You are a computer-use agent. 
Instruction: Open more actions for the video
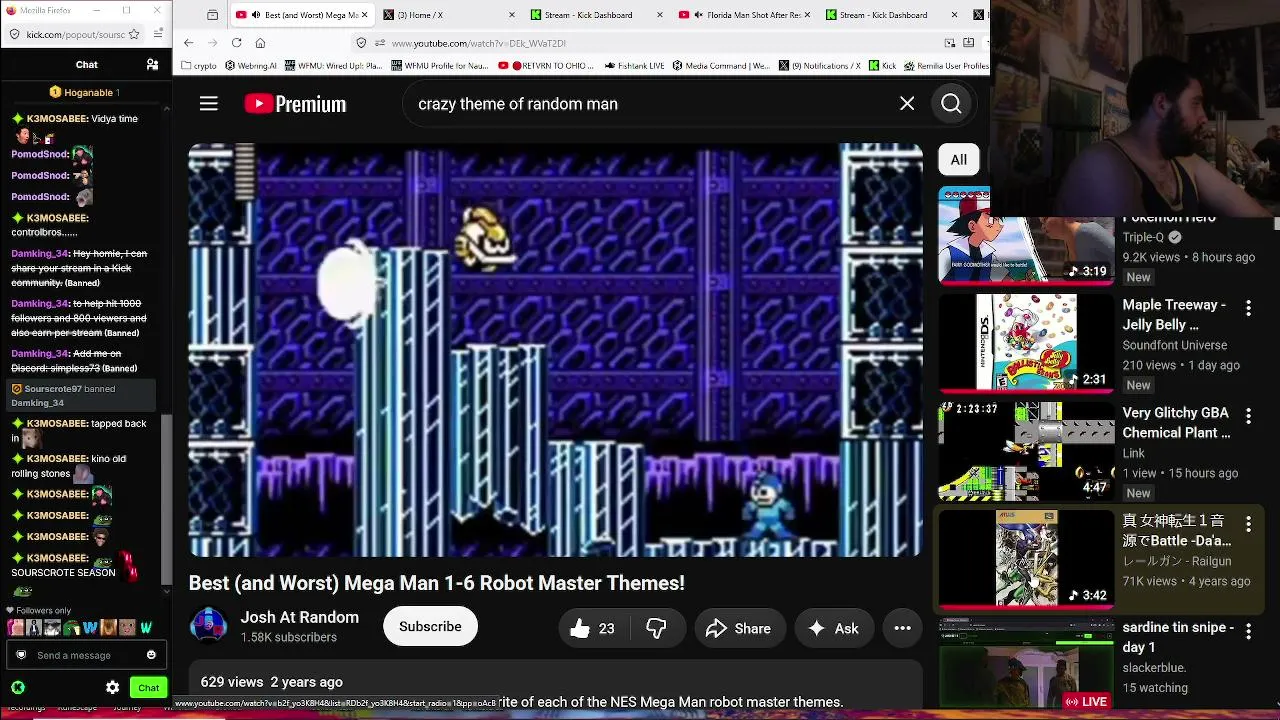click(x=902, y=628)
